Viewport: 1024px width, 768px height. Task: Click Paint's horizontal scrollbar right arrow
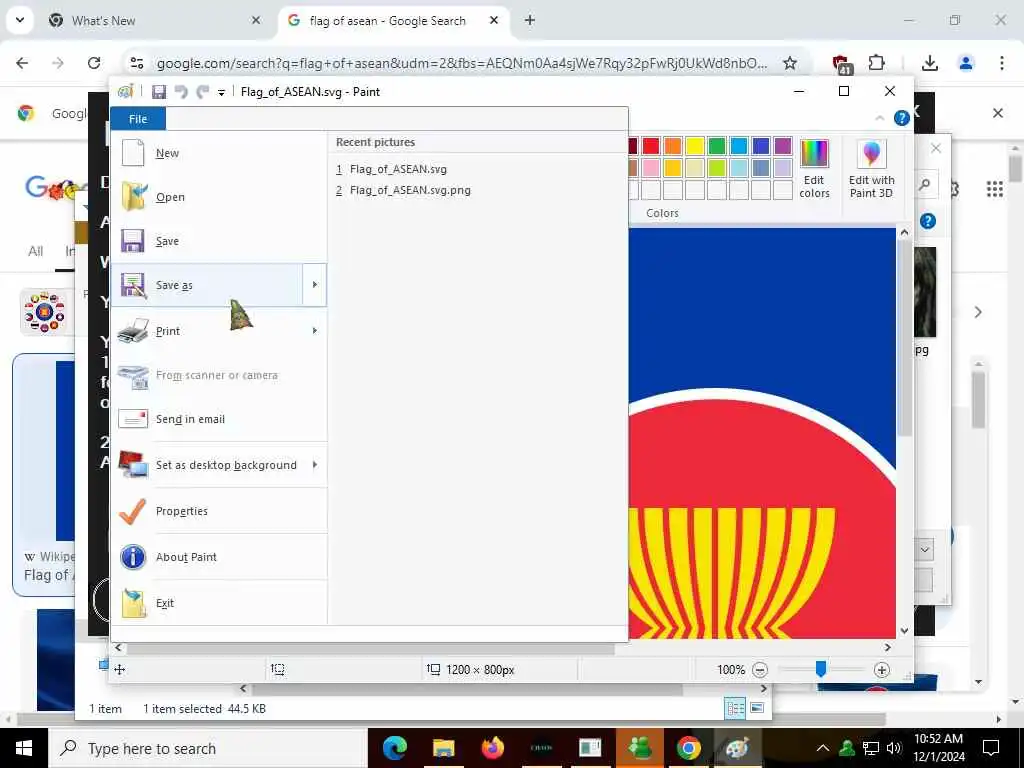(x=888, y=648)
